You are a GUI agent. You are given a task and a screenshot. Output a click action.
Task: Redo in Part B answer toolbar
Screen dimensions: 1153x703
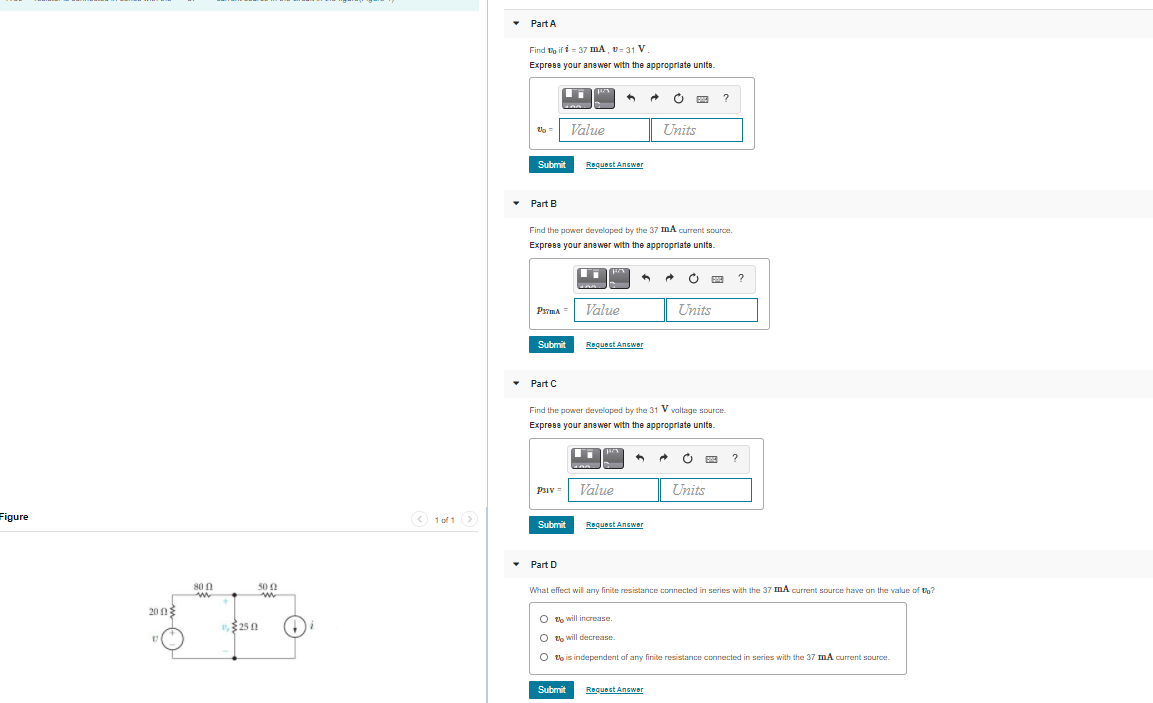(669, 278)
